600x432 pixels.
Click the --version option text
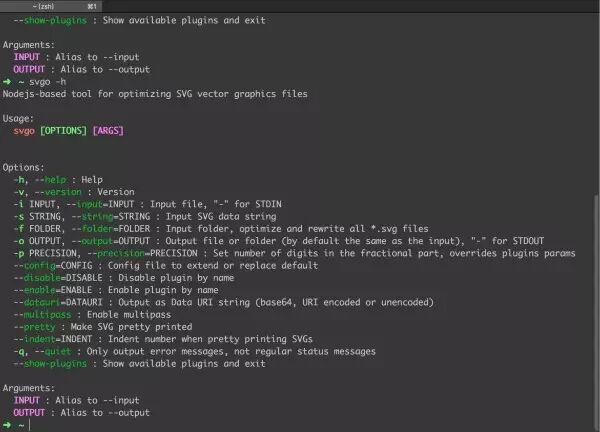[x=58, y=192]
